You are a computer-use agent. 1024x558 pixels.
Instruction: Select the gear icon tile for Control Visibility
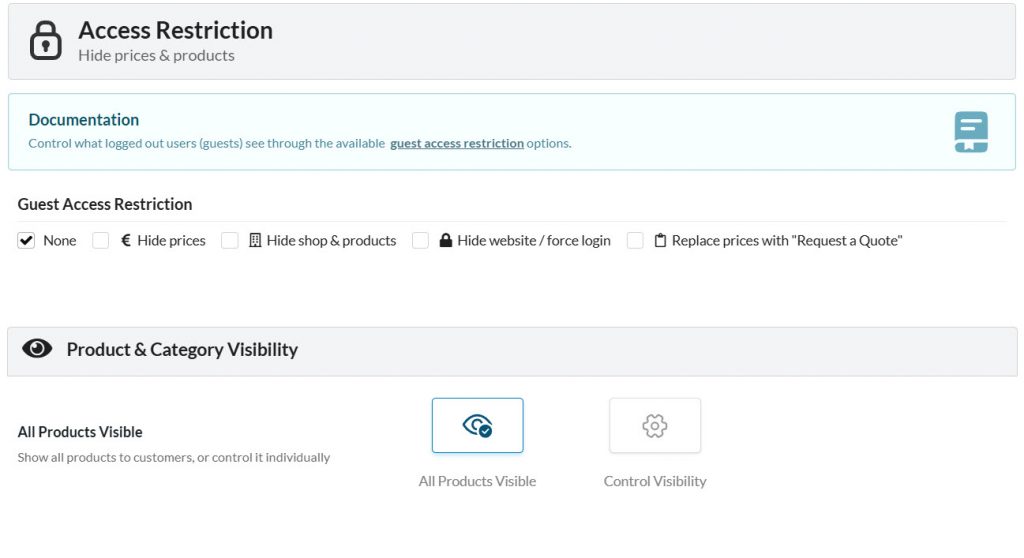point(654,426)
